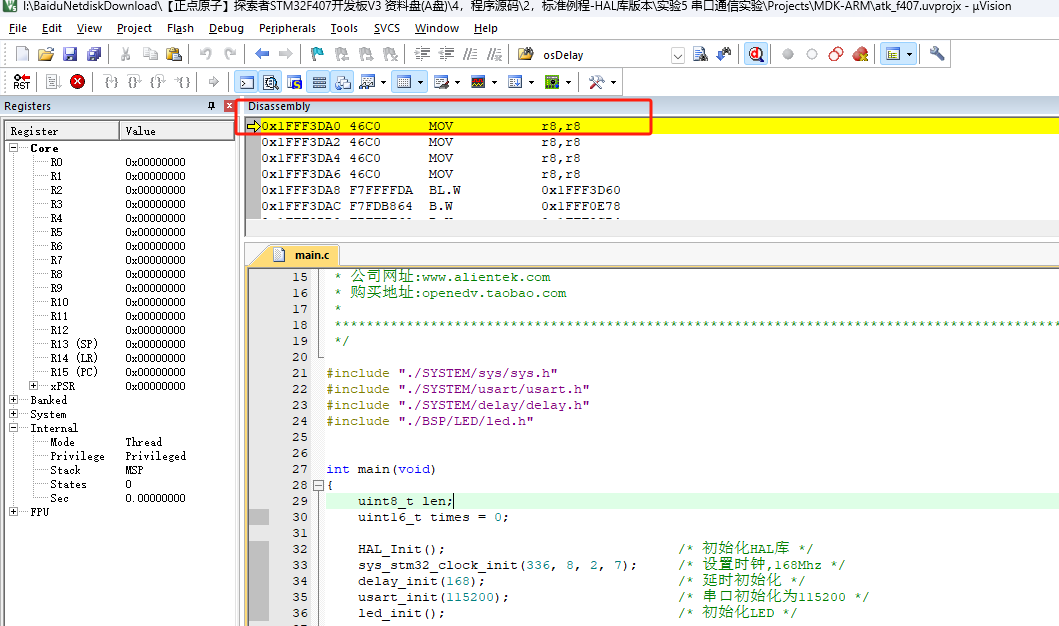
Task: Click the Insert/Remove Breakpoint icon
Action: pyautogui.click(x=787, y=55)
